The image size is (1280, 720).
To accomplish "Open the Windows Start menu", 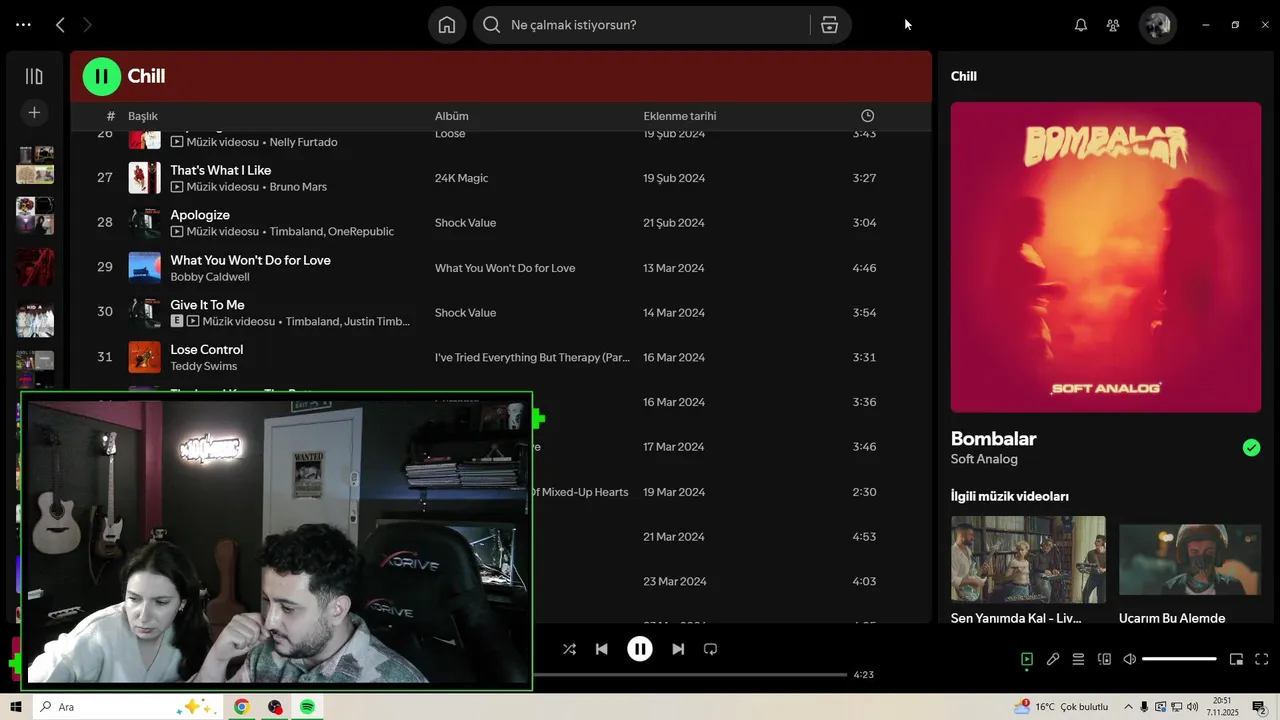I will 16,707.
